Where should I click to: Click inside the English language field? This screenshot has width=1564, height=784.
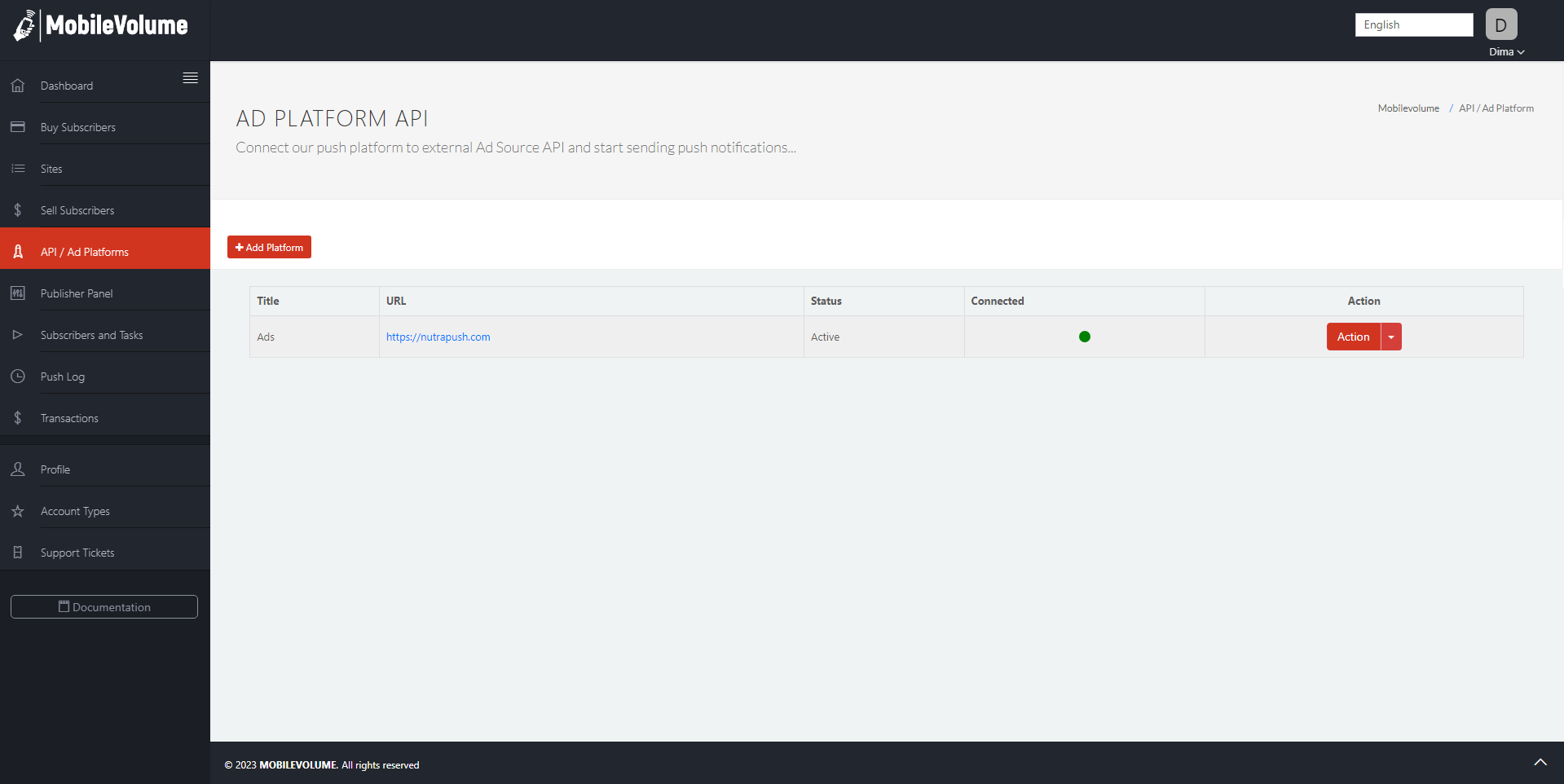point(1413,24)
